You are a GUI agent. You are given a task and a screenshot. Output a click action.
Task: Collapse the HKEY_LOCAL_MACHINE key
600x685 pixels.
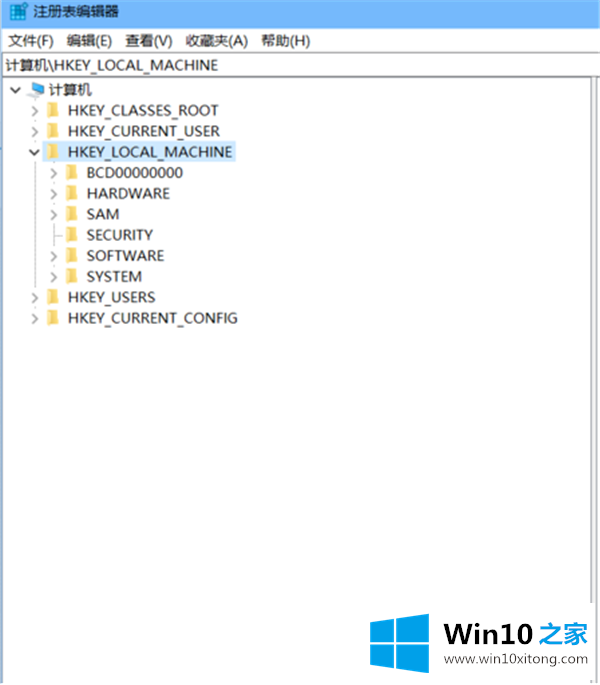pos(35,152)
